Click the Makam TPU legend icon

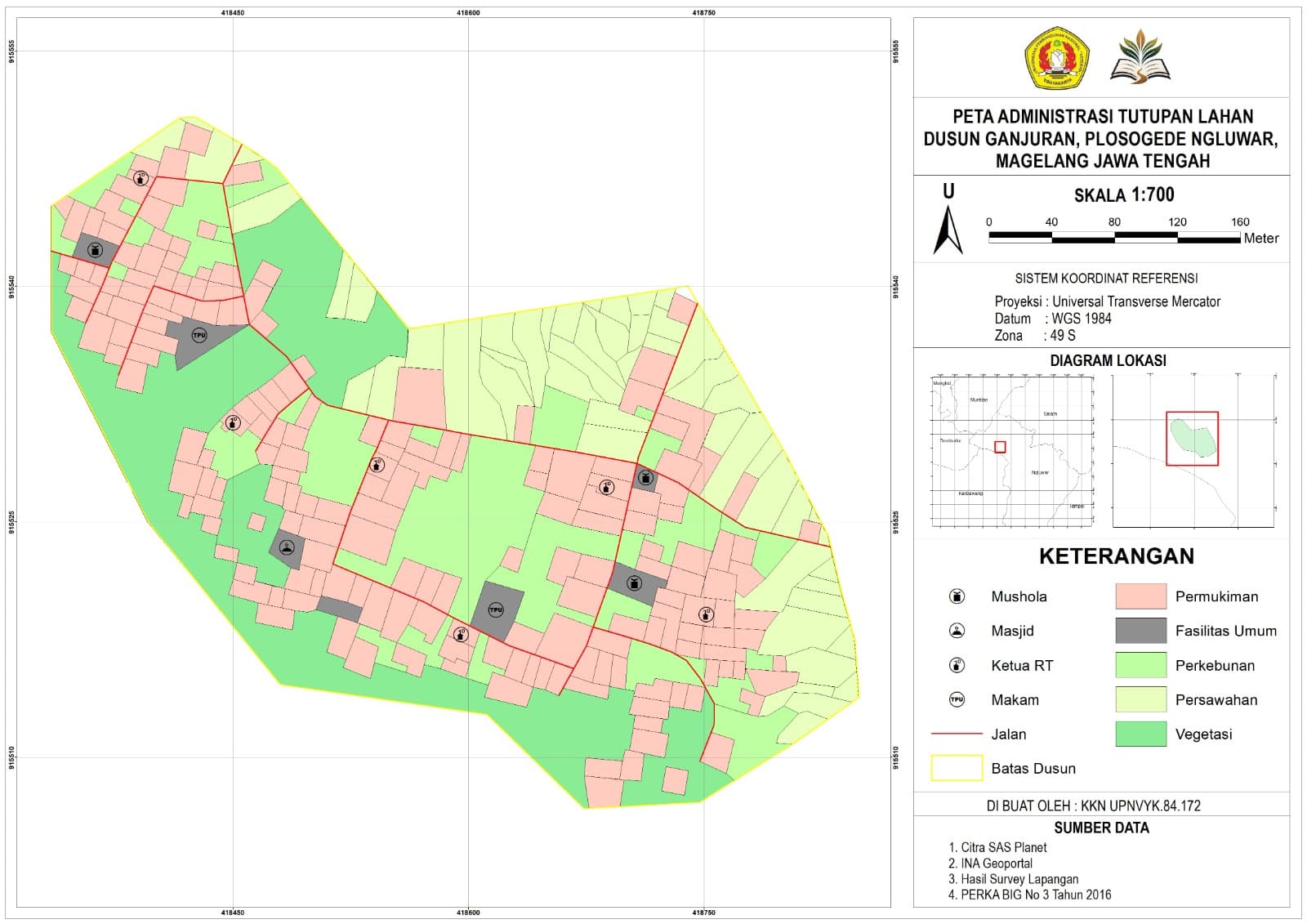(957, 699)
